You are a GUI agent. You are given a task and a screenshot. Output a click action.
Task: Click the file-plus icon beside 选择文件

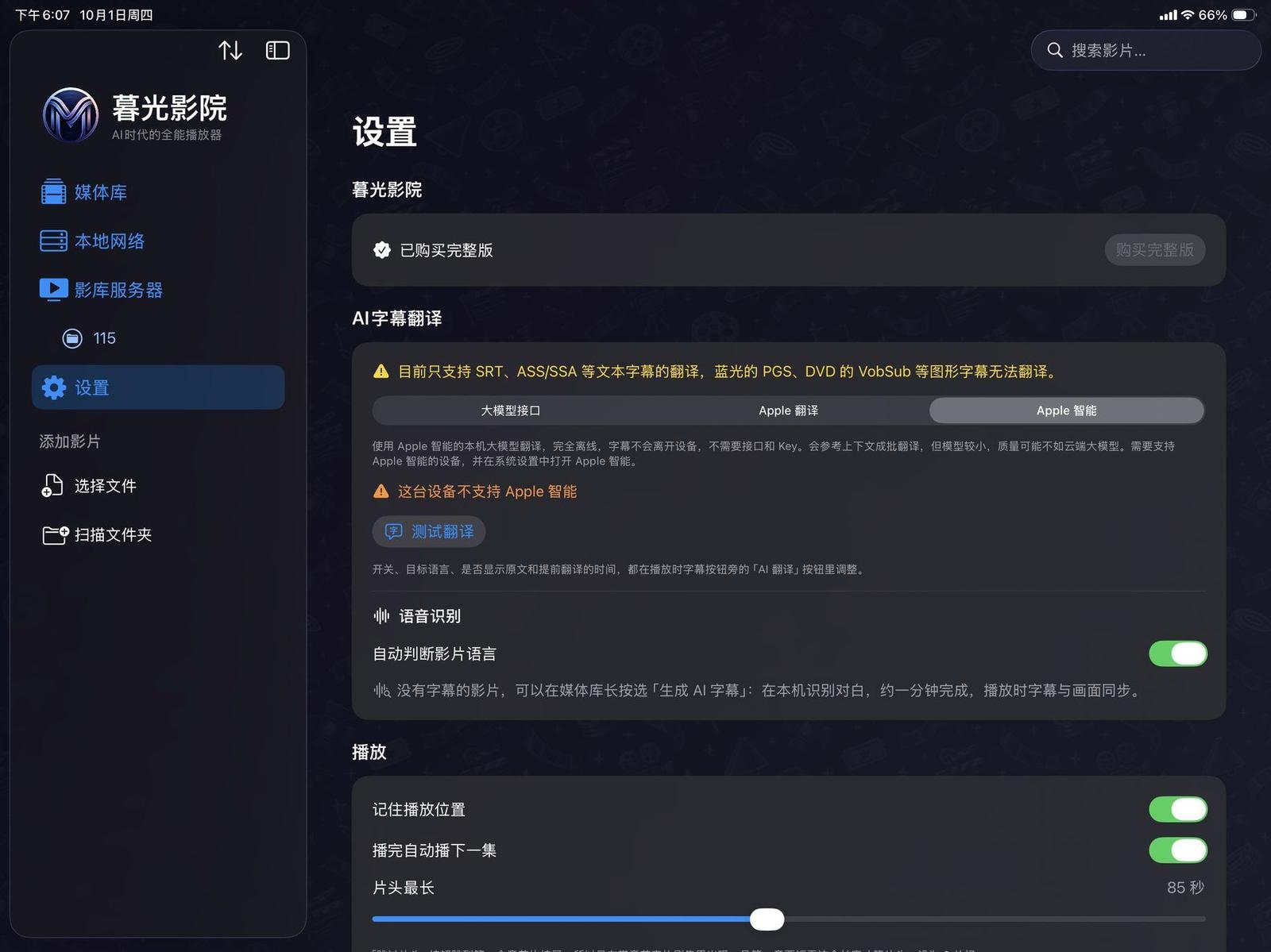click(52, 485)
